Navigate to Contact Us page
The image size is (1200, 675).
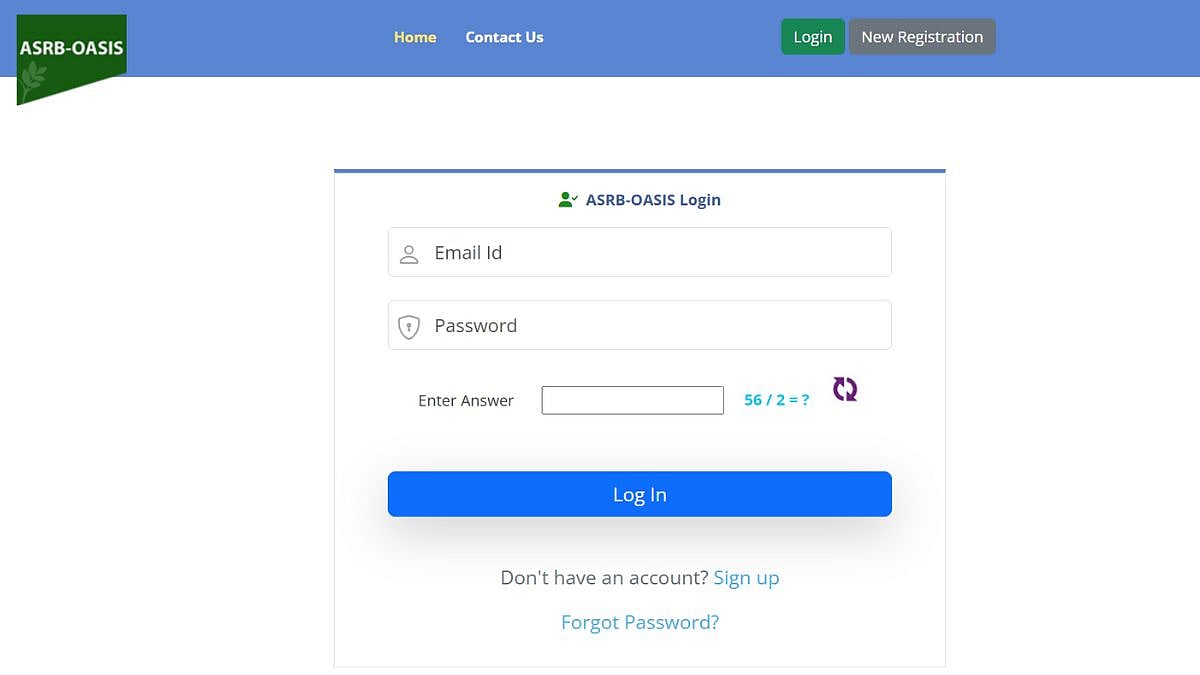(x=504, y=37)
